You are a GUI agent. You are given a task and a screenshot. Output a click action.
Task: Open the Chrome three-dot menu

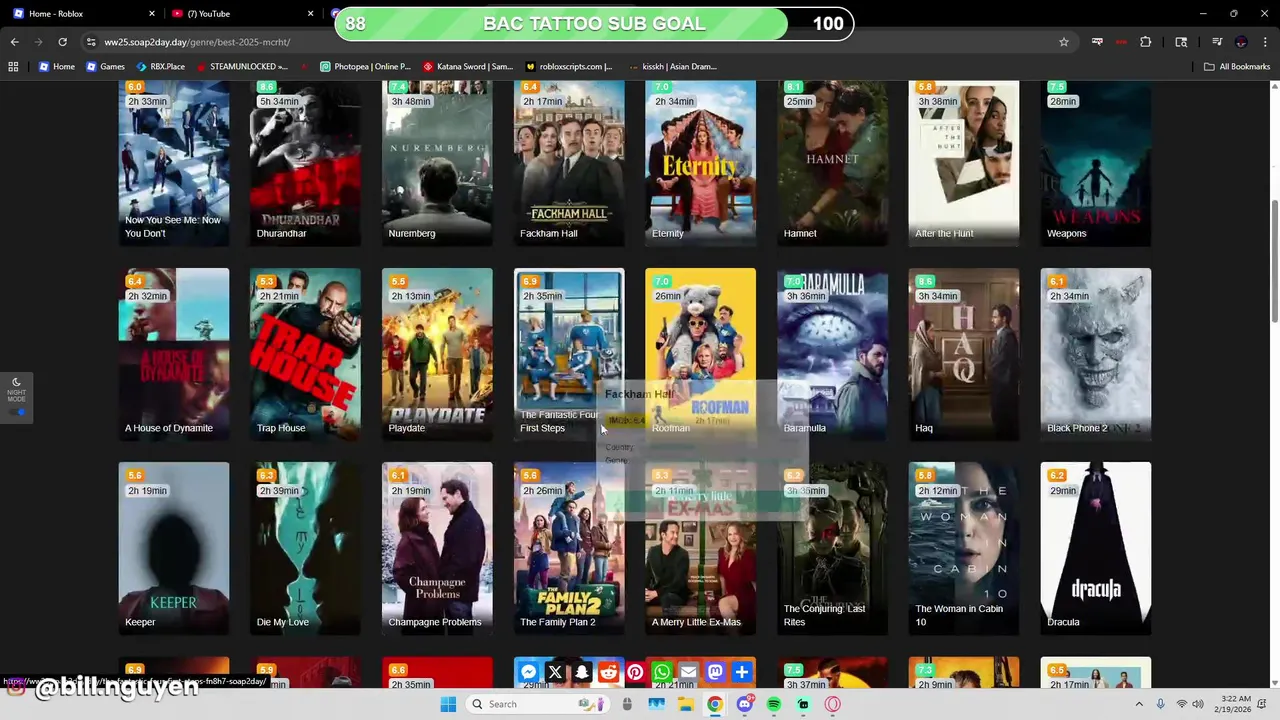click(x=1265, y=42)
